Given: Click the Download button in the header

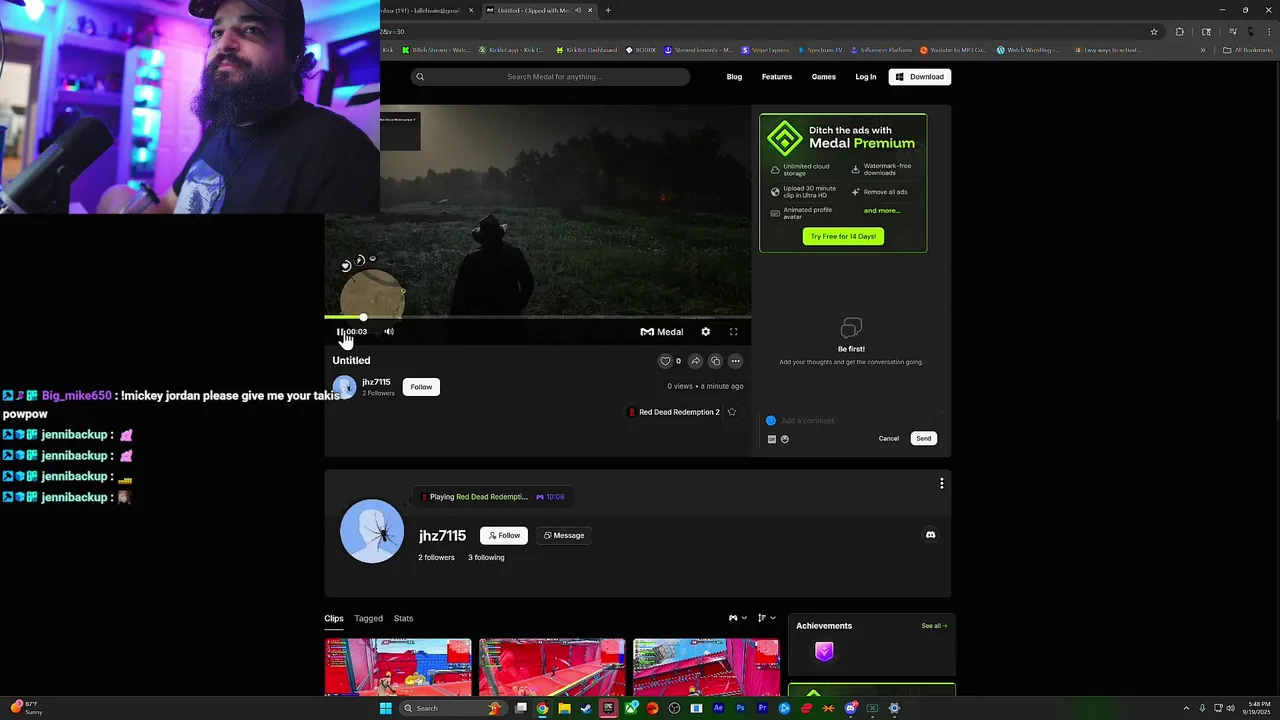Looking at the screenshot, I should click(920, 77).
